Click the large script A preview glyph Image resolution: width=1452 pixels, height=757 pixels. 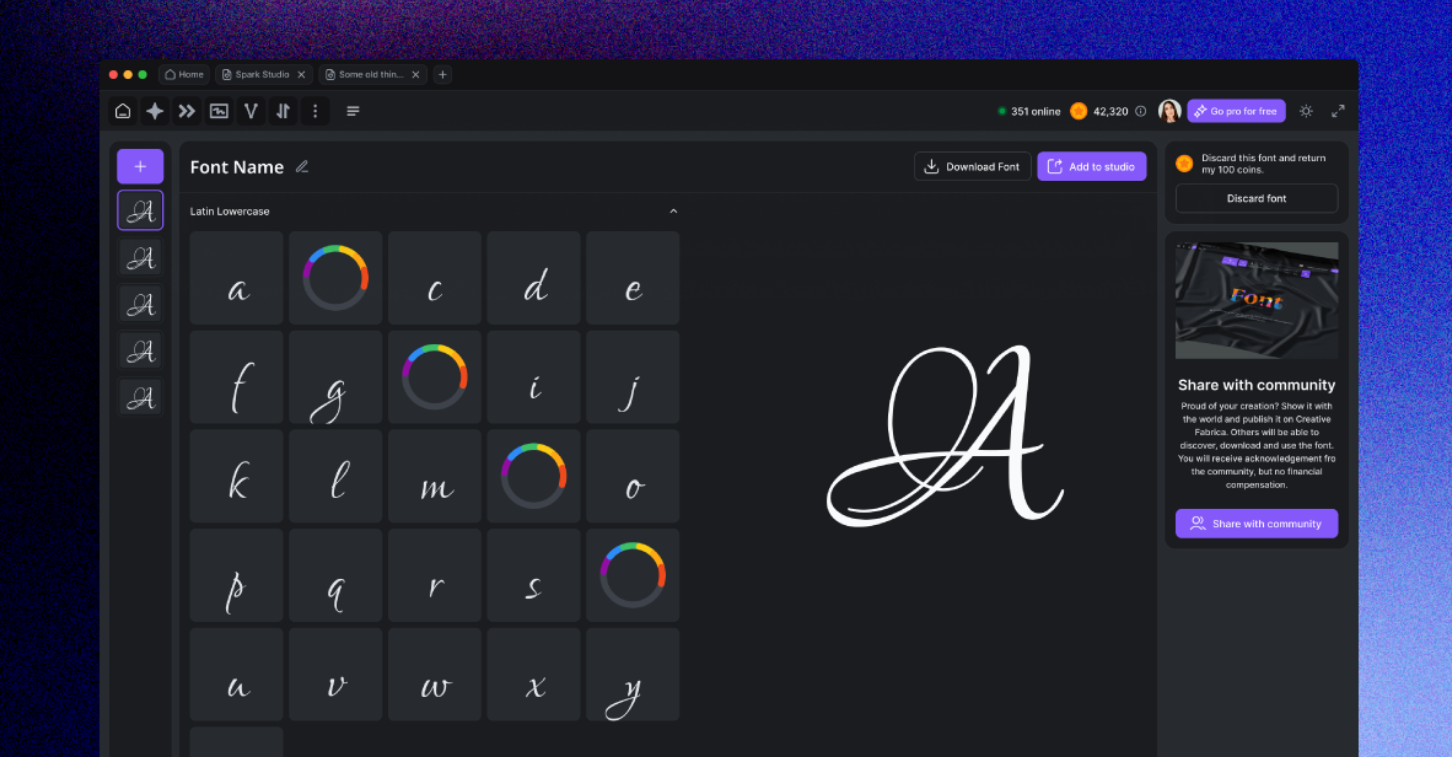(945, 436)
